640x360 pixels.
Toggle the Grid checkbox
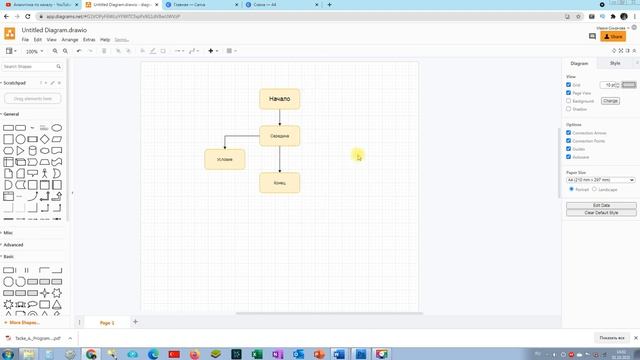[569, 84]
